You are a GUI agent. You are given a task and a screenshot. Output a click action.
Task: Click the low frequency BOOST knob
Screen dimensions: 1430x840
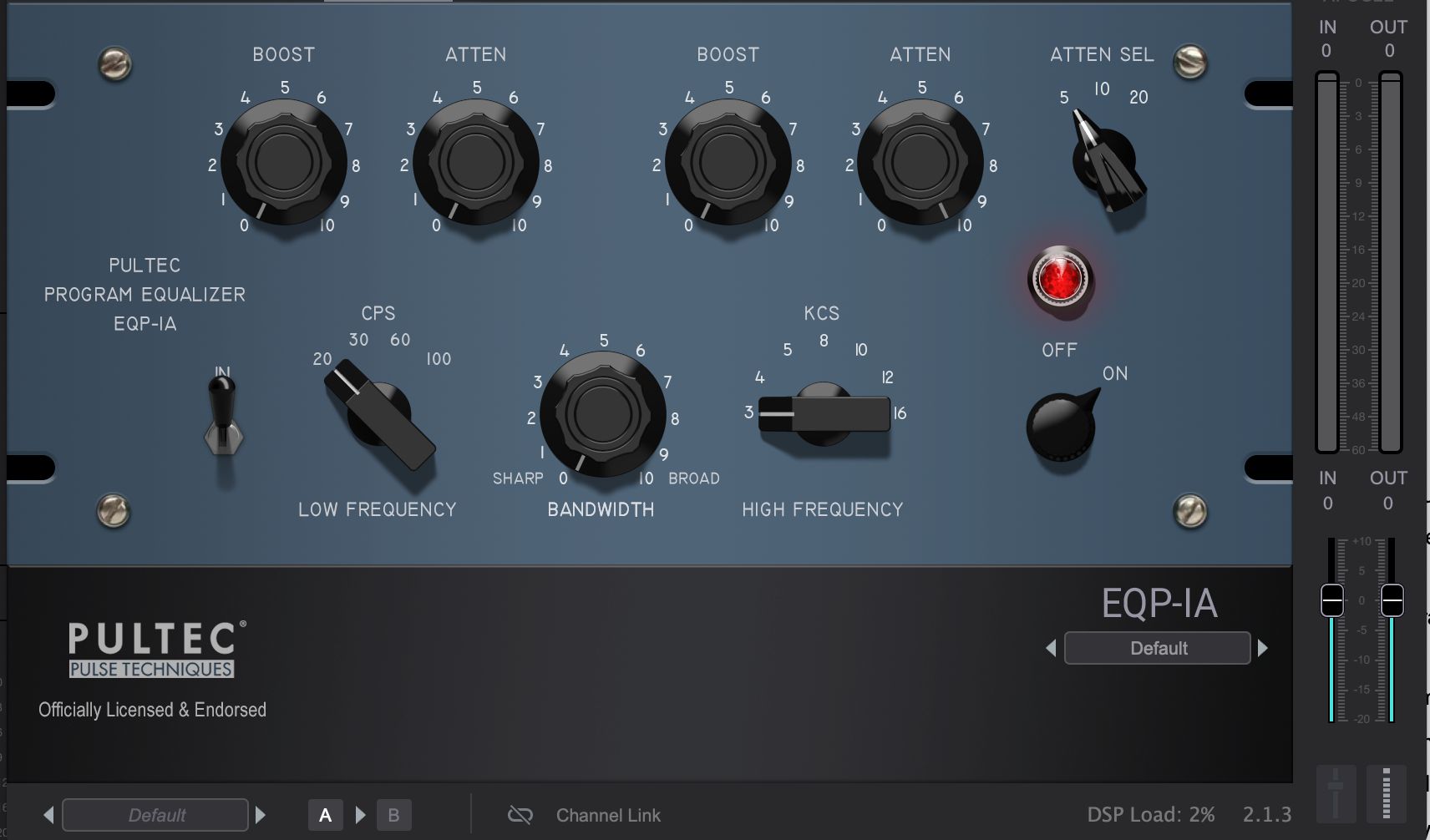coord(284,162)
